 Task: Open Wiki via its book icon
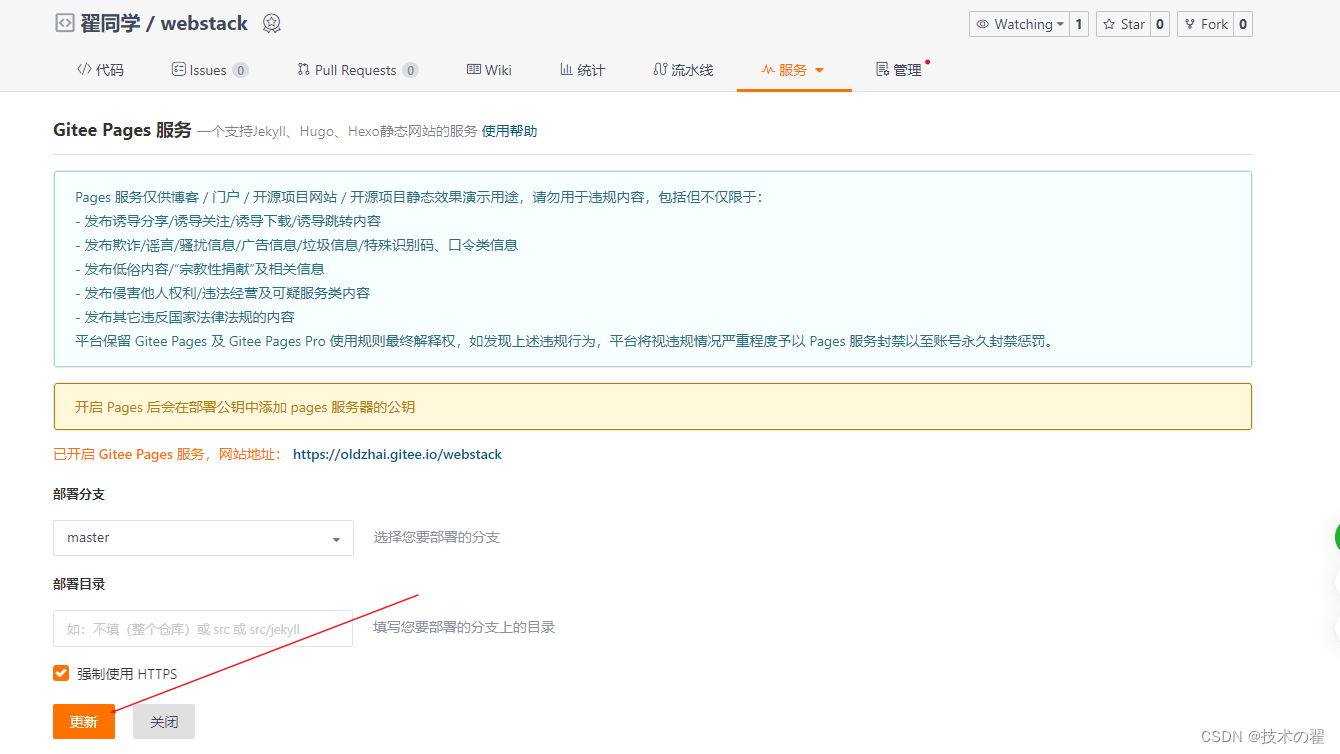tap(475, 69)
